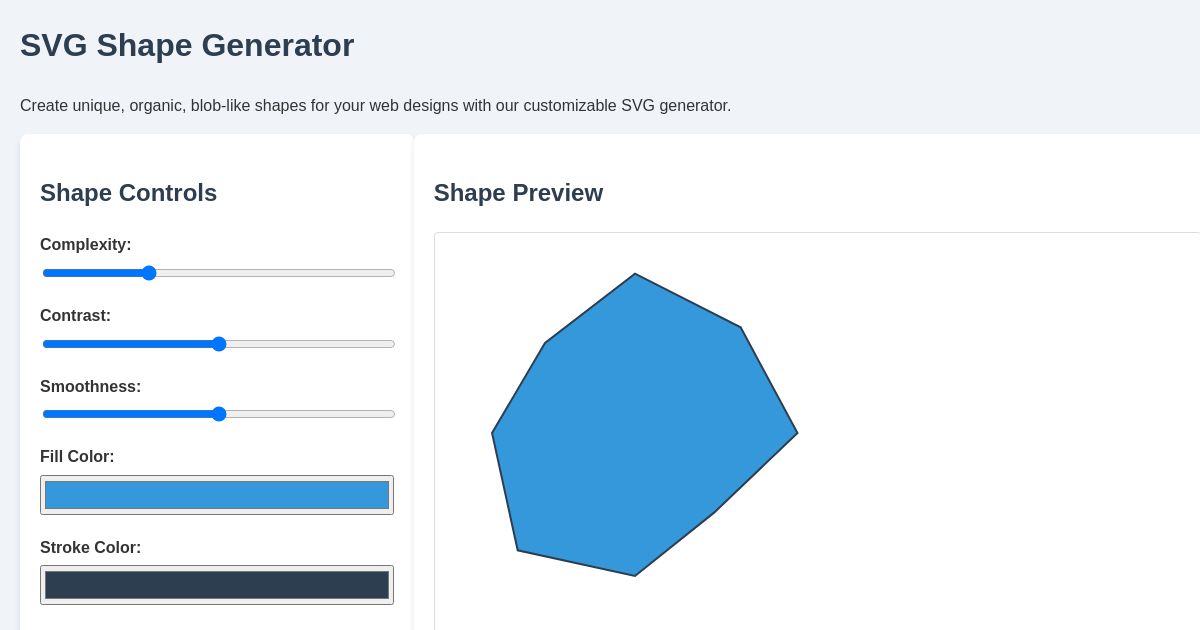Click the Shape Controls heading
This screenshot has width=1200, height=630.
coord(128,193)
